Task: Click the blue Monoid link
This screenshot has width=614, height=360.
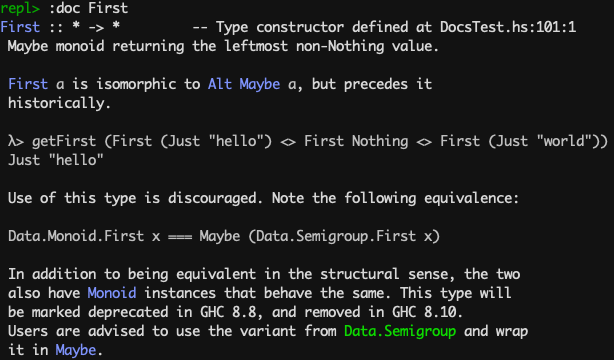Action: point(112,293)
